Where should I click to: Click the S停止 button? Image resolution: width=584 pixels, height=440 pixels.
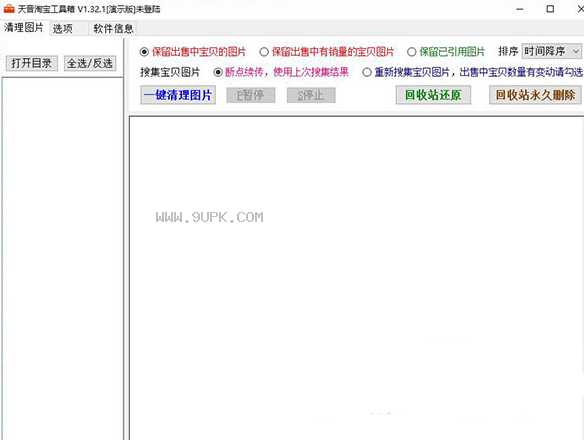pos(311,95)
